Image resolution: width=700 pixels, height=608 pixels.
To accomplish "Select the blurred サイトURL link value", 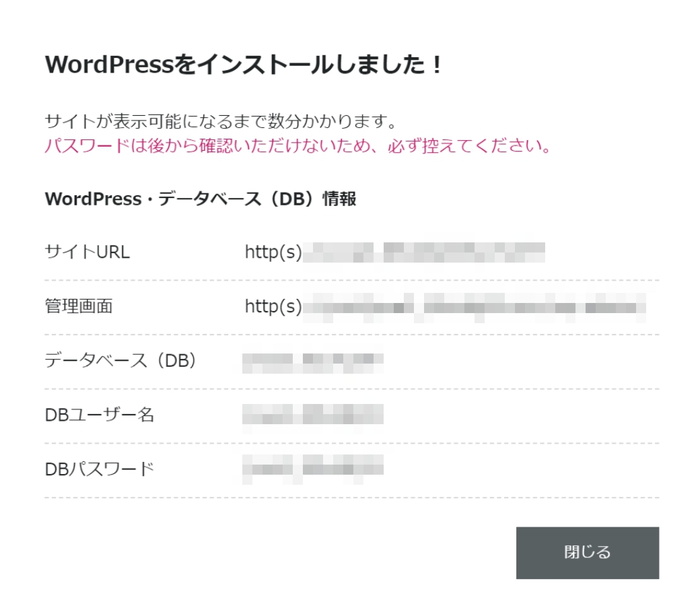I will [395, 252].
